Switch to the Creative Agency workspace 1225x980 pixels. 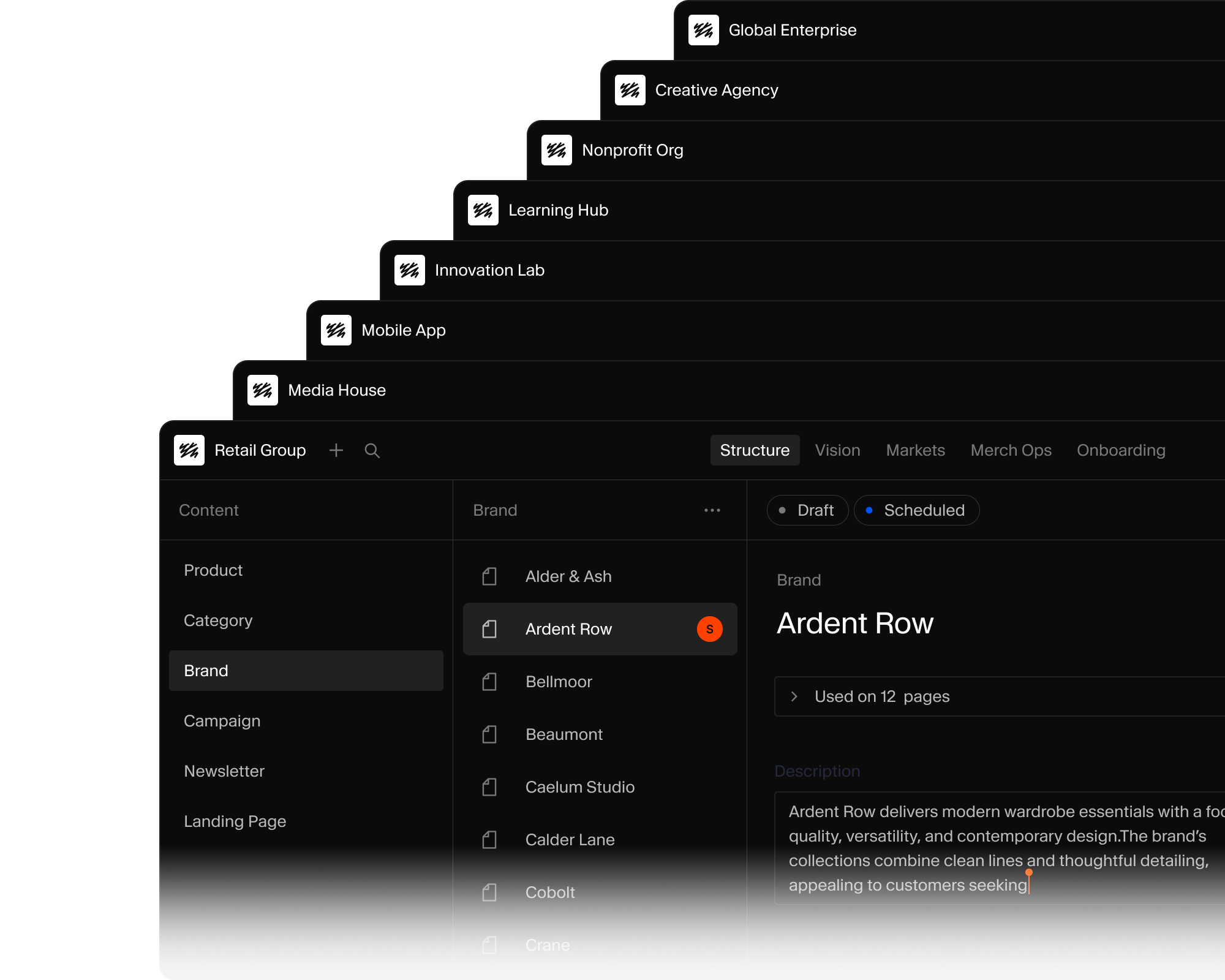pyautogui.click(x=716, y=90)
